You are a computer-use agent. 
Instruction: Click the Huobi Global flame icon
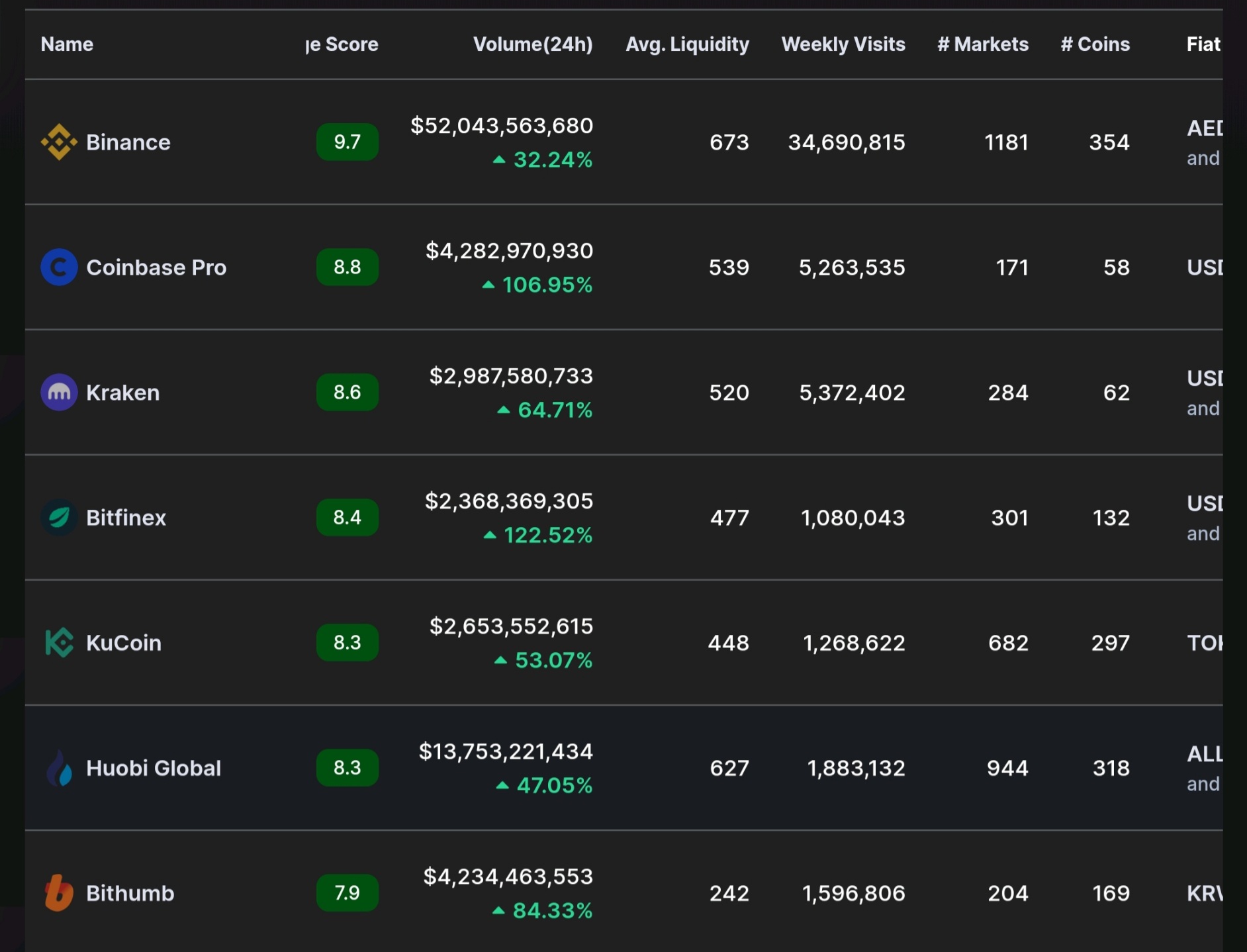pos(59,768)
